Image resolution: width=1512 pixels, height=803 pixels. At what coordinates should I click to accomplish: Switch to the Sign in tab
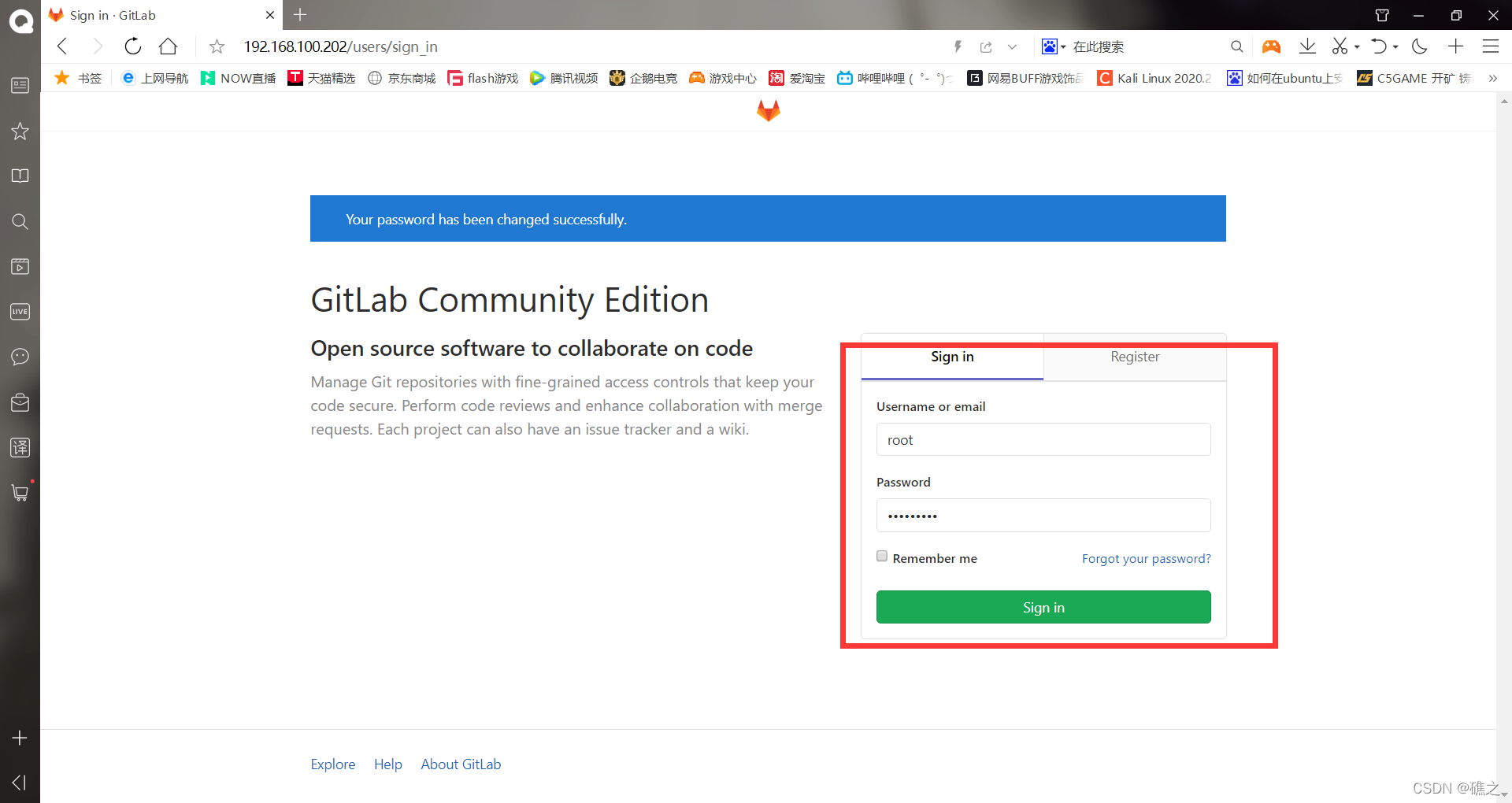[952, 357]
